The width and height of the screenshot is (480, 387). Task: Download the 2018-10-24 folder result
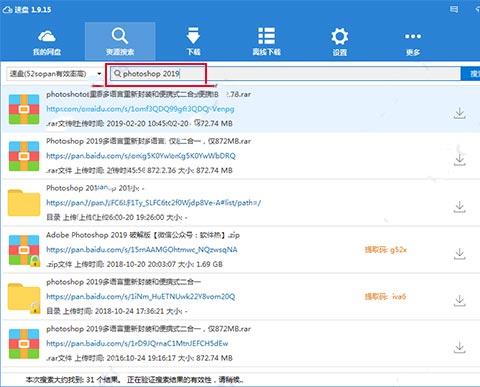(460, 301)
